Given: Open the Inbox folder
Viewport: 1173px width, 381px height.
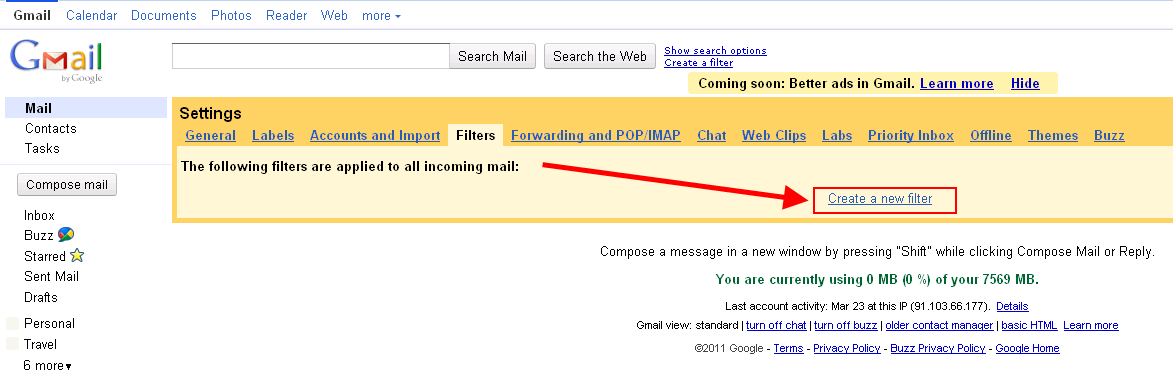Looking at the screenshot, I should click(x=39, y=216).
